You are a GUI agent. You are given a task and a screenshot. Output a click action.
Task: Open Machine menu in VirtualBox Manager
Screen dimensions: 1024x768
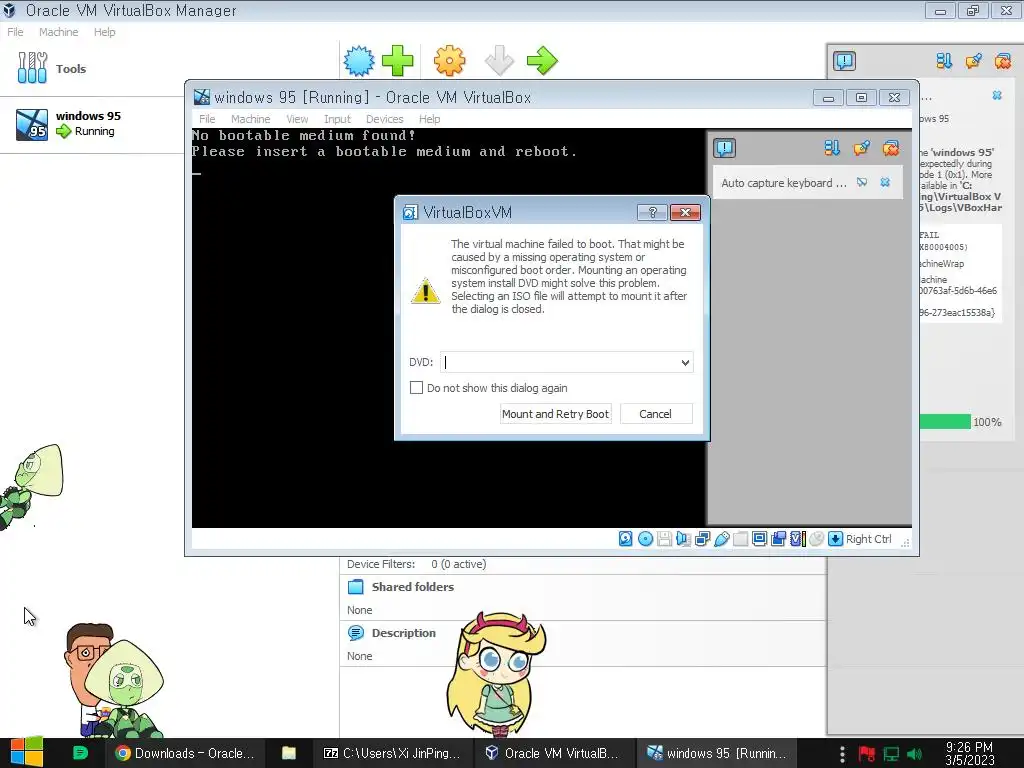coord(58,32)
